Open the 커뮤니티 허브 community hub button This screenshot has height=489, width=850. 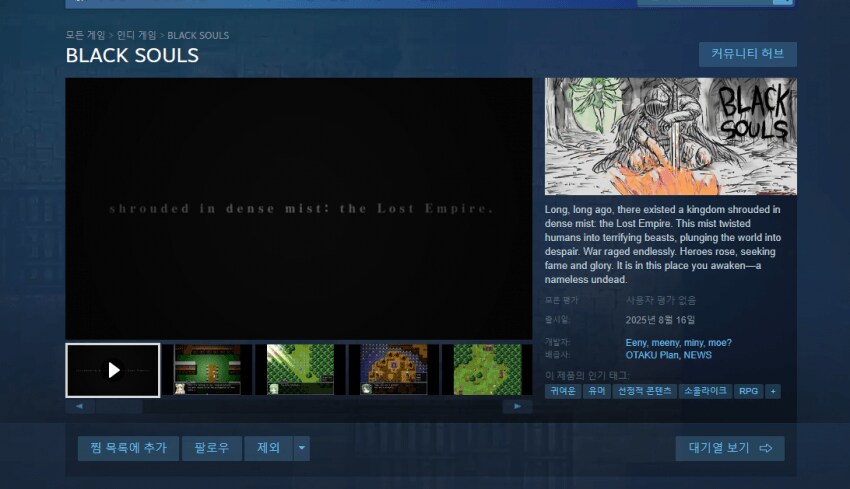click(748, 54)
